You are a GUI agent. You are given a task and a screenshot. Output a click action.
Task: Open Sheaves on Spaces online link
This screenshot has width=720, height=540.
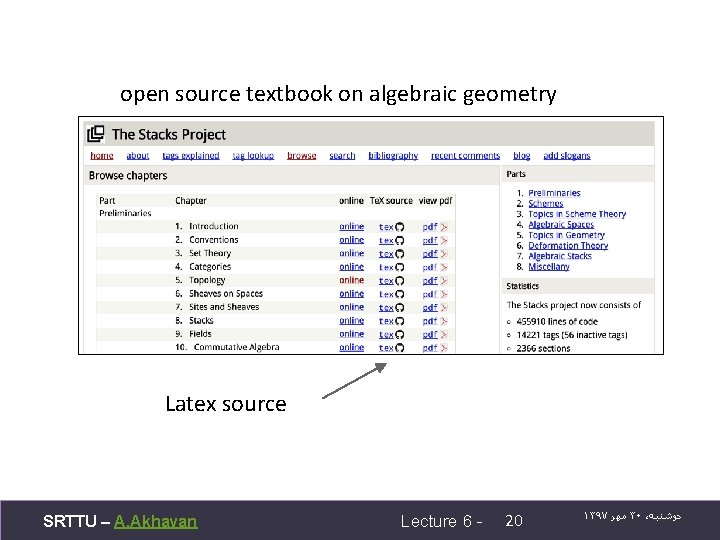tap(352, 293)
